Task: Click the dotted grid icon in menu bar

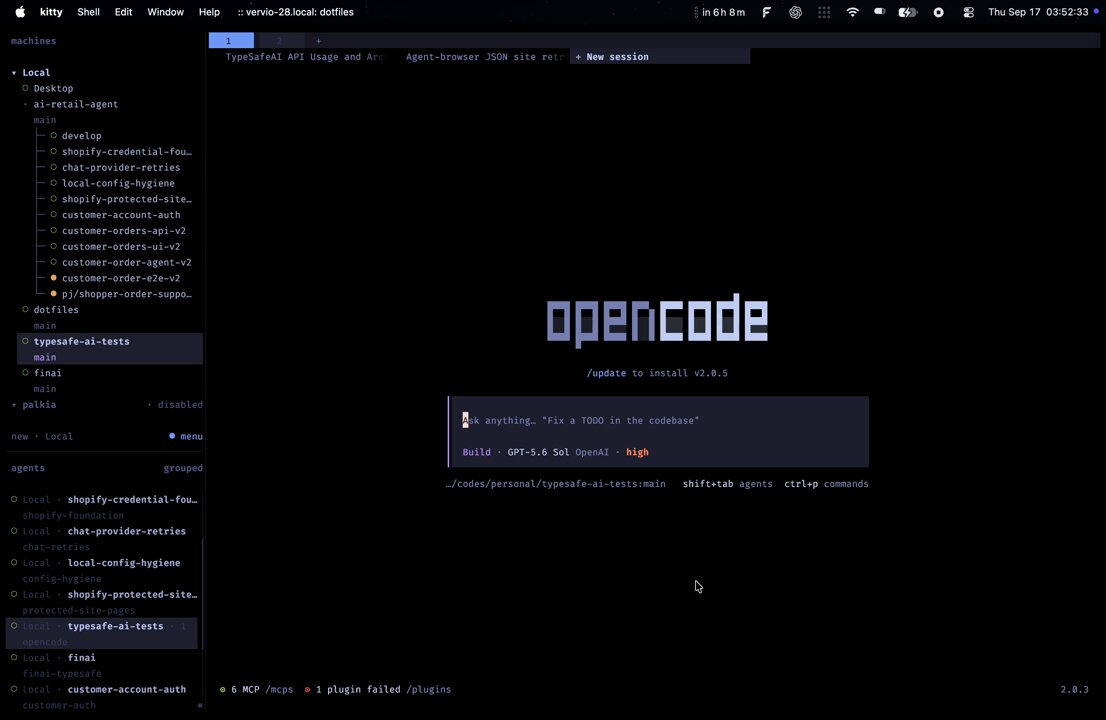Action: point(824,12)
